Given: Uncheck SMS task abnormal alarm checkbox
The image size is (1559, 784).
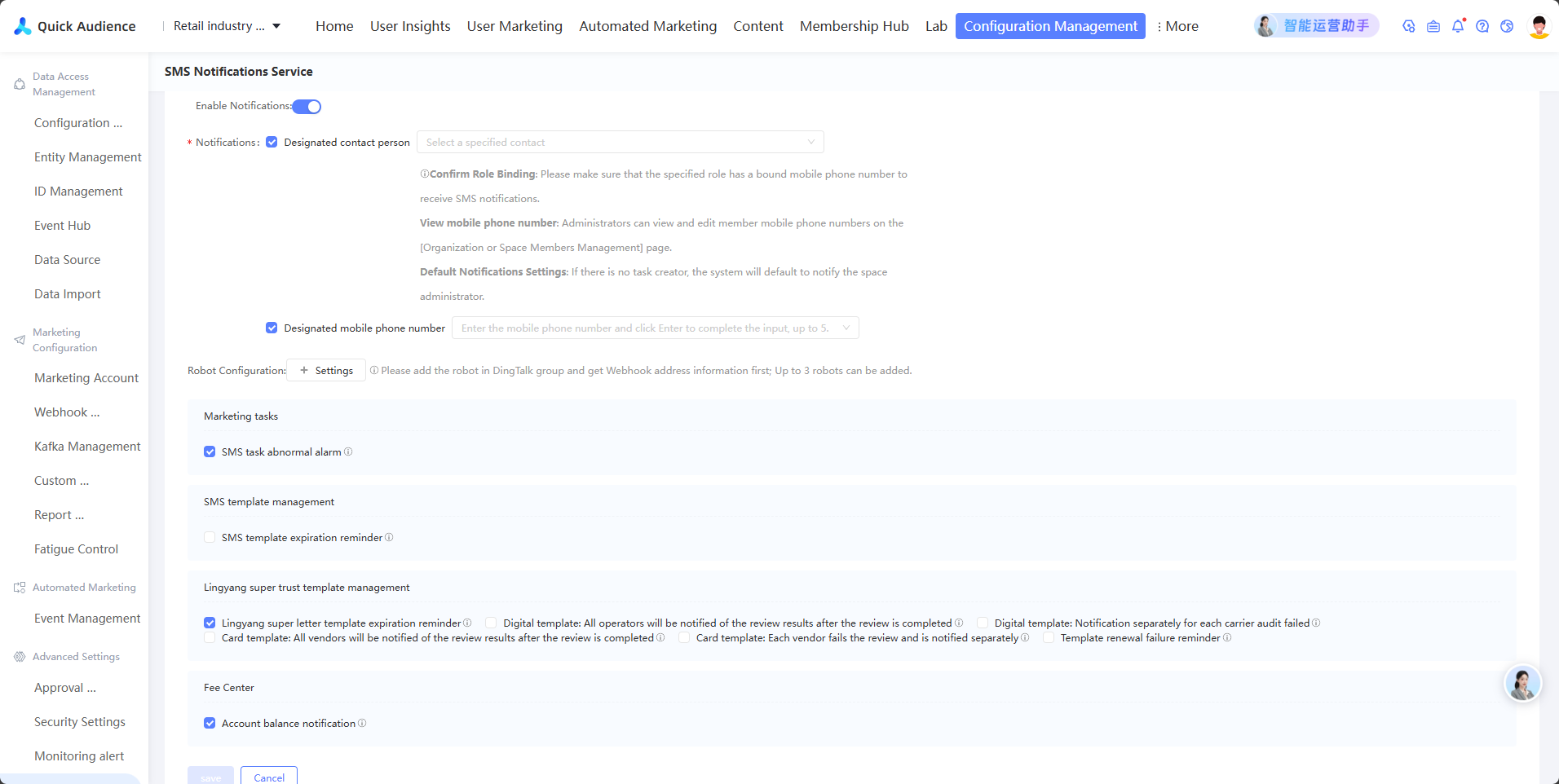Looking at the screenshot, I should click(210, 451).
